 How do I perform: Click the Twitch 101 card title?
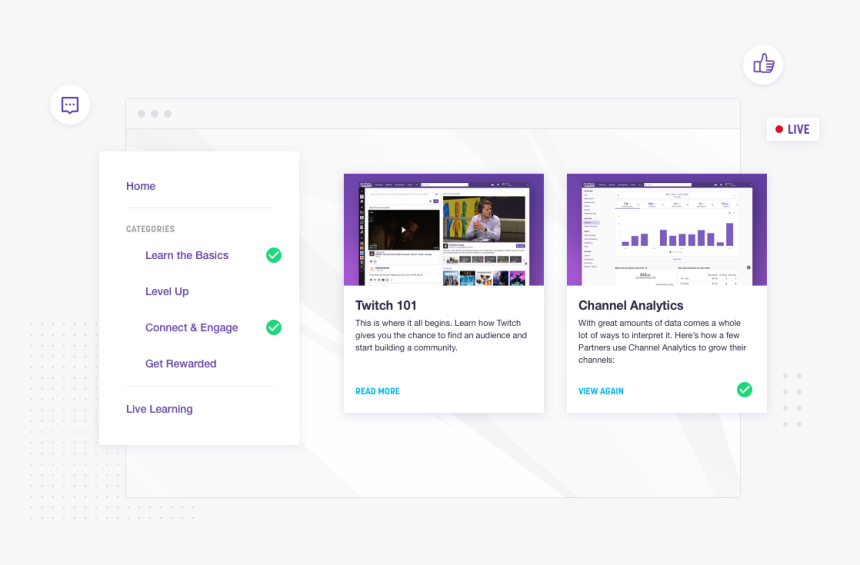tap(386, 306)
